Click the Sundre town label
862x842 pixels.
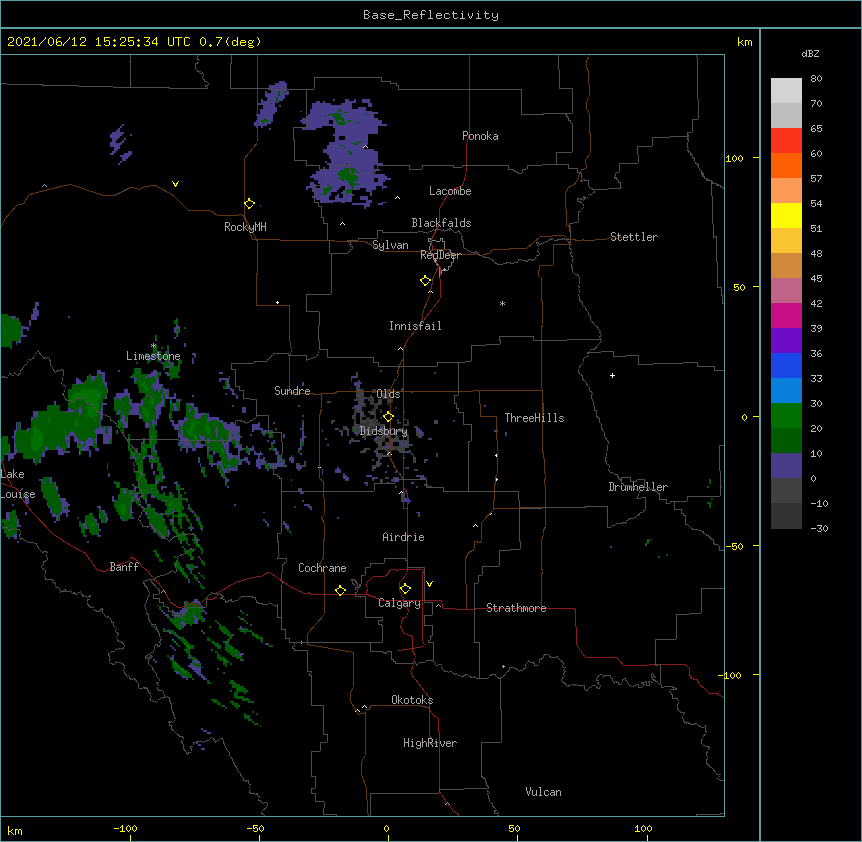[292, 391]
